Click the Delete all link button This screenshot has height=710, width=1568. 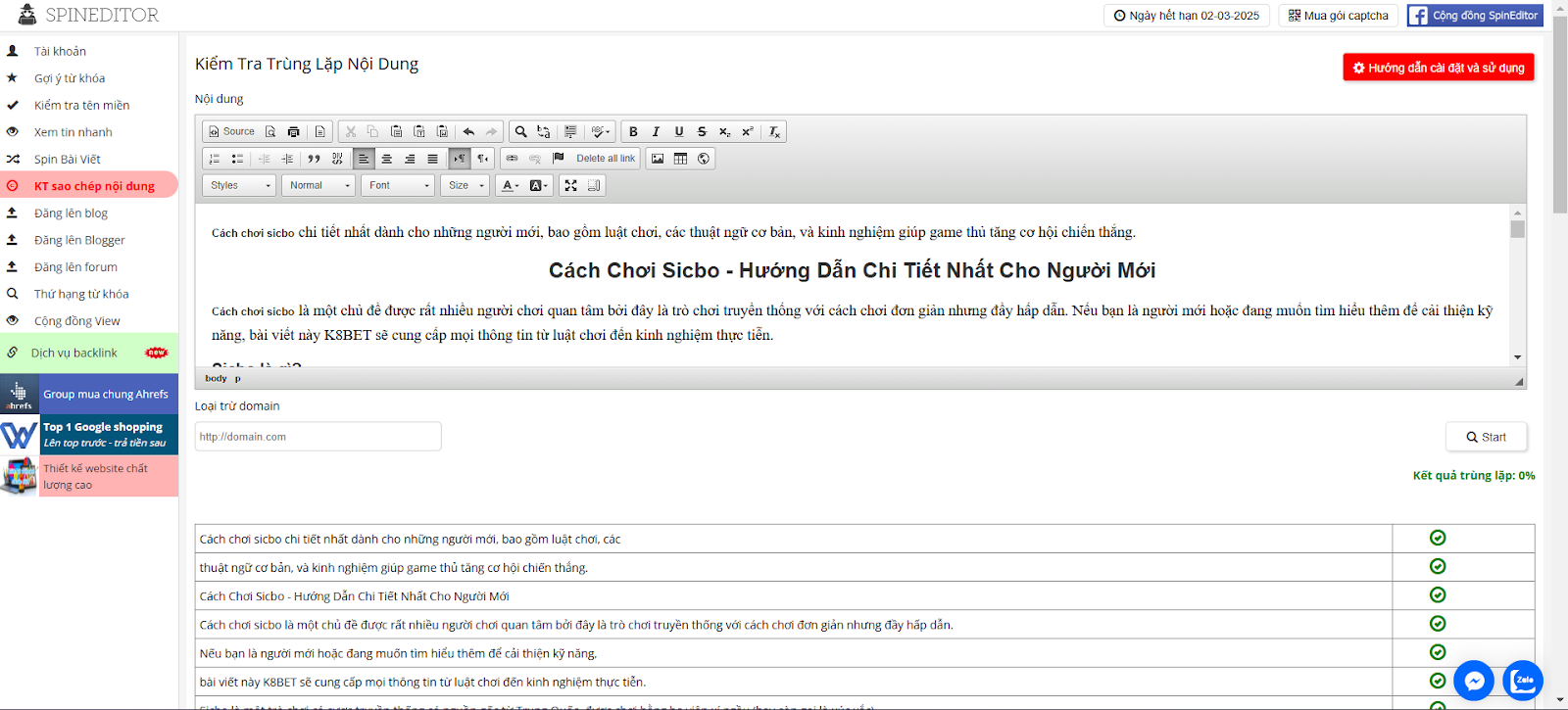(605, 159)
